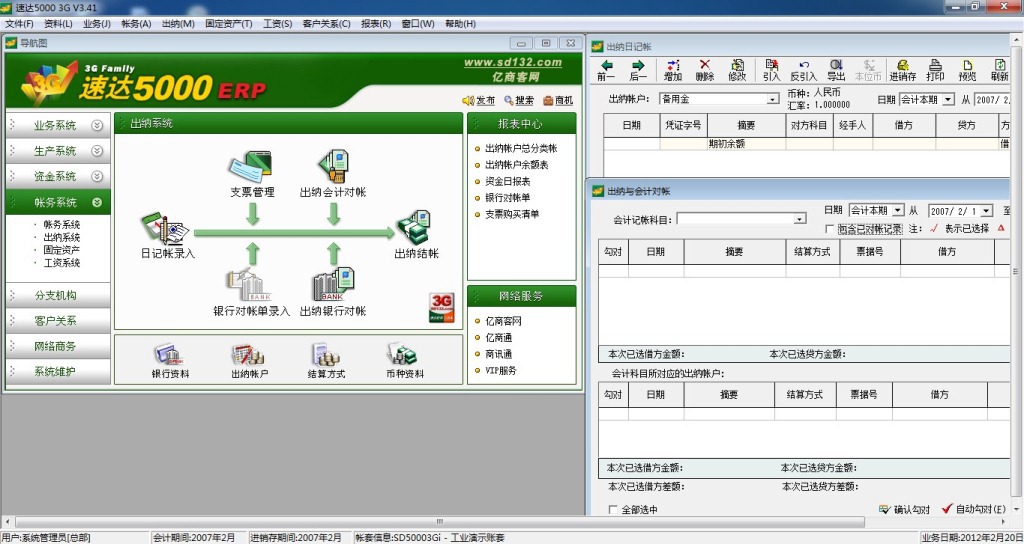
Task: Open the 银行对帐单 report link
Action: [x=507, y=197]
